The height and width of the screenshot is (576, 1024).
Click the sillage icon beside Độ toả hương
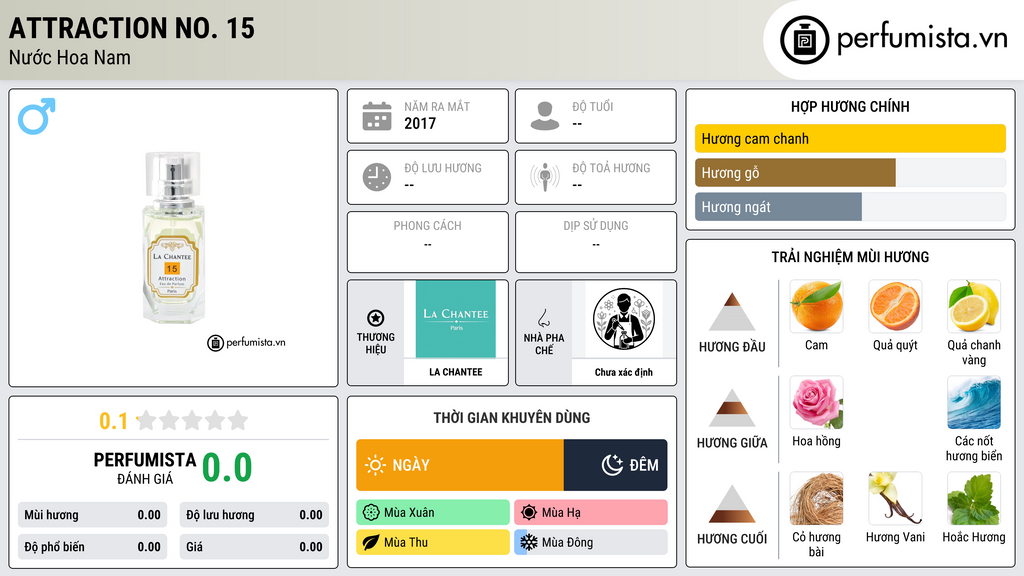click(545, 177)
